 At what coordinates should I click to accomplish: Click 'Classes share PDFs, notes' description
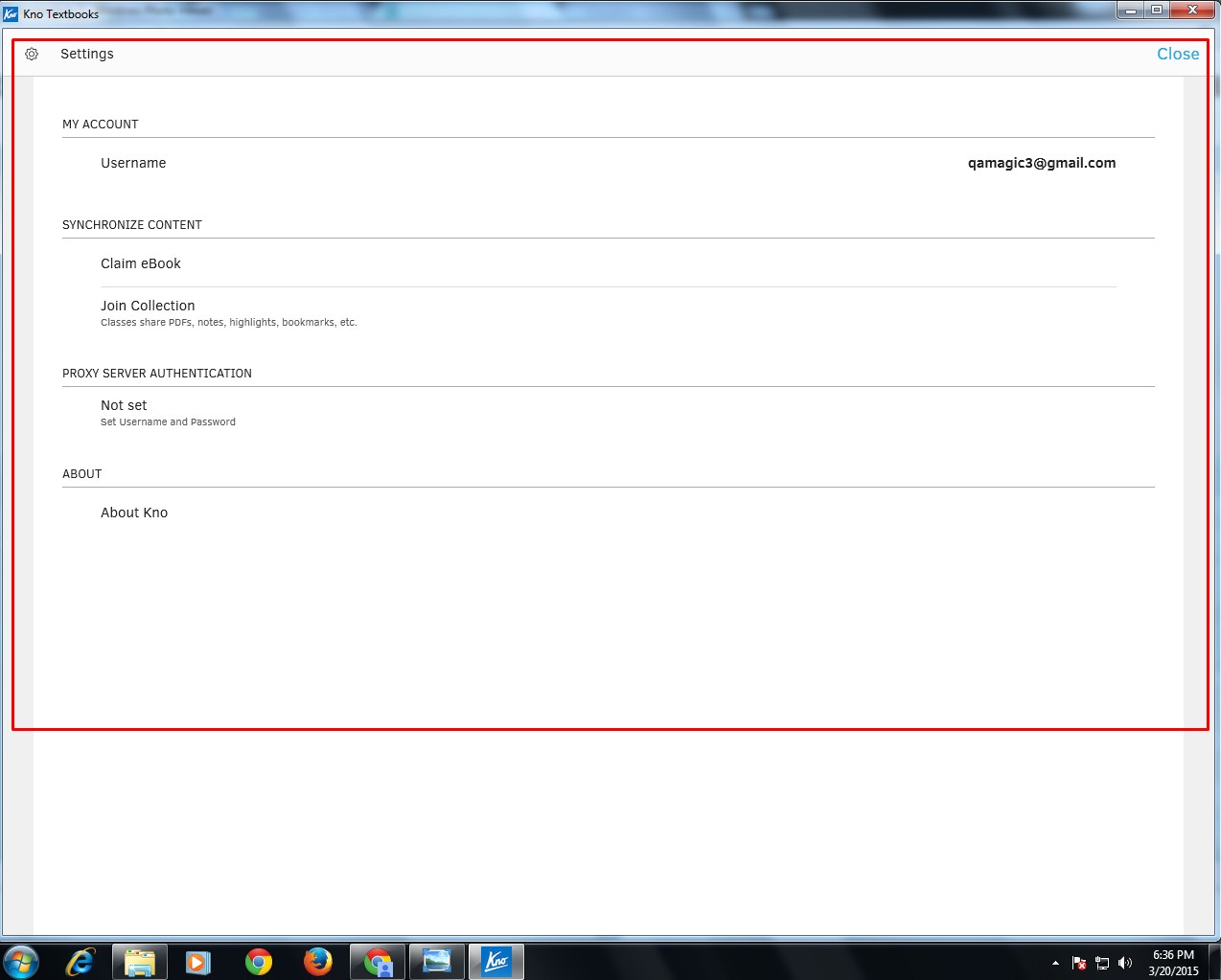click(229, 322)
